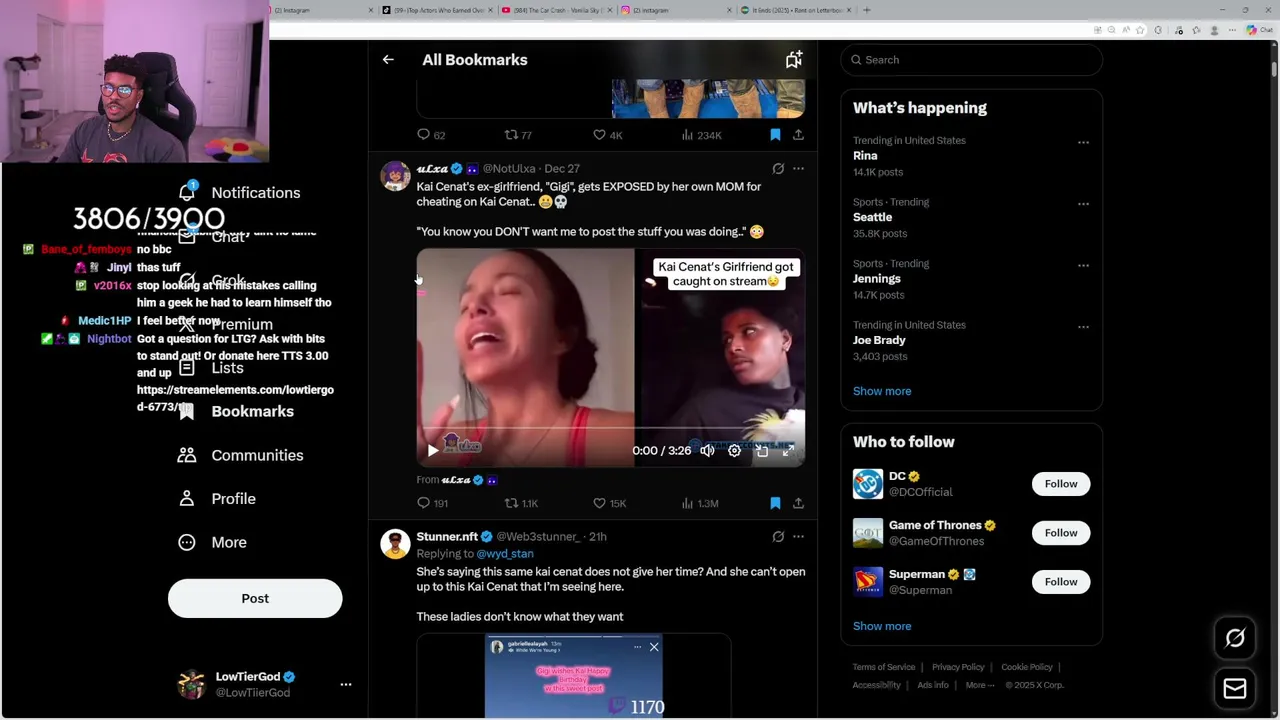Open the Copilot Chat button in browser

coord(1258,30)
